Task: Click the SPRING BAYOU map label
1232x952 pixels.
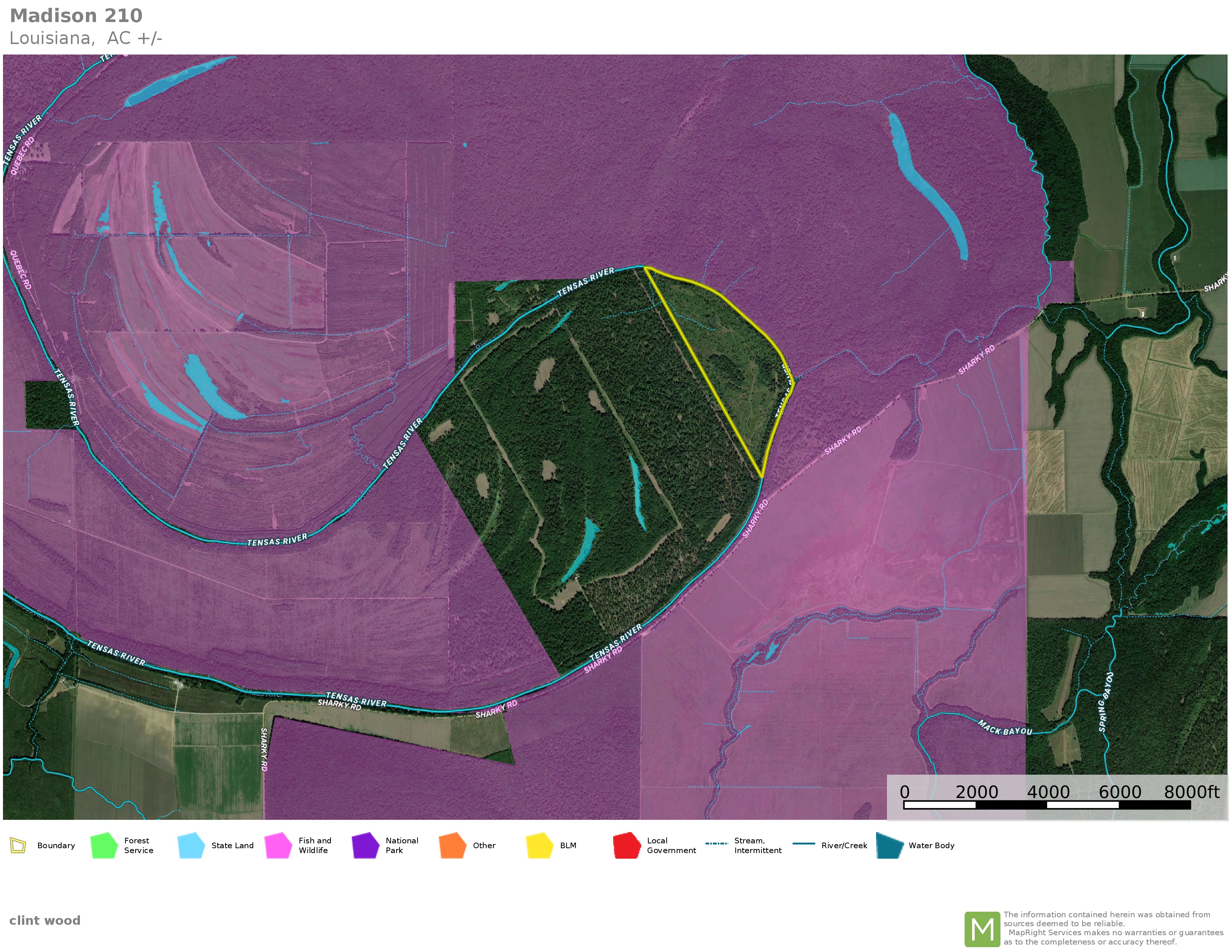Action: pos(1106,702)
